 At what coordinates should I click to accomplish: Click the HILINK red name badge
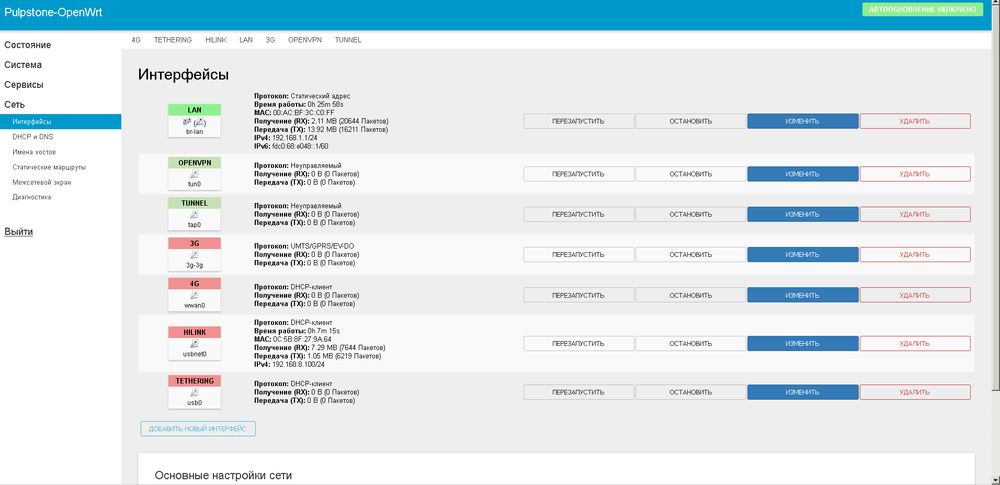[194, 332]
